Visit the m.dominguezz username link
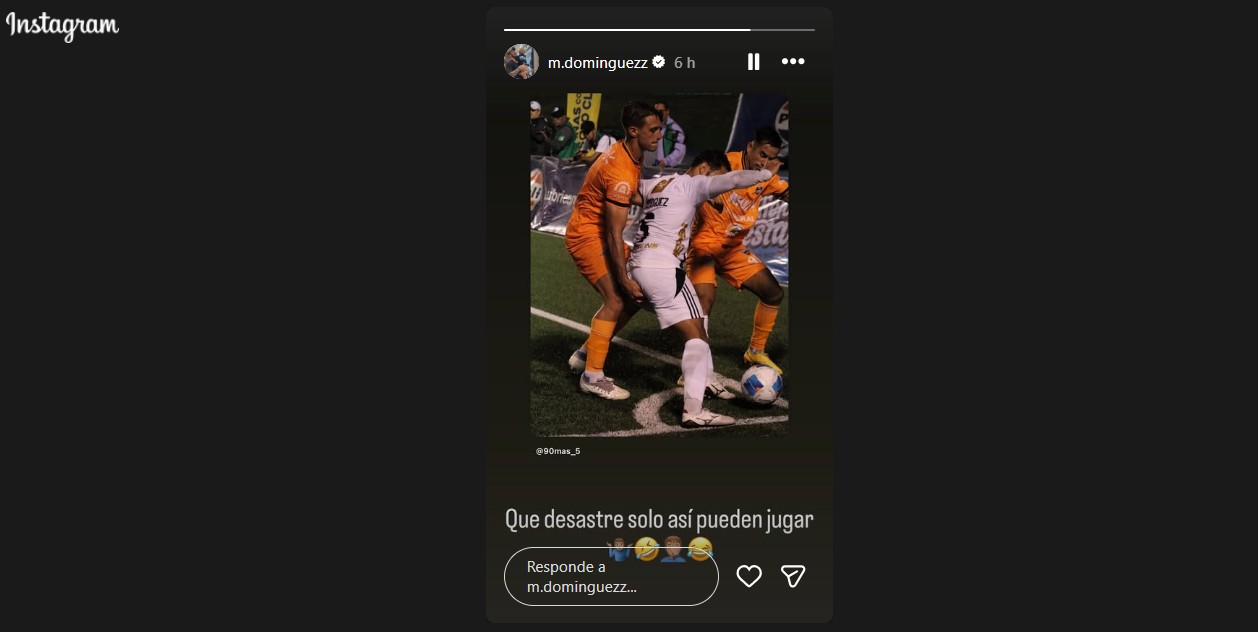1258x632 pixels. [x=598, y=62]
